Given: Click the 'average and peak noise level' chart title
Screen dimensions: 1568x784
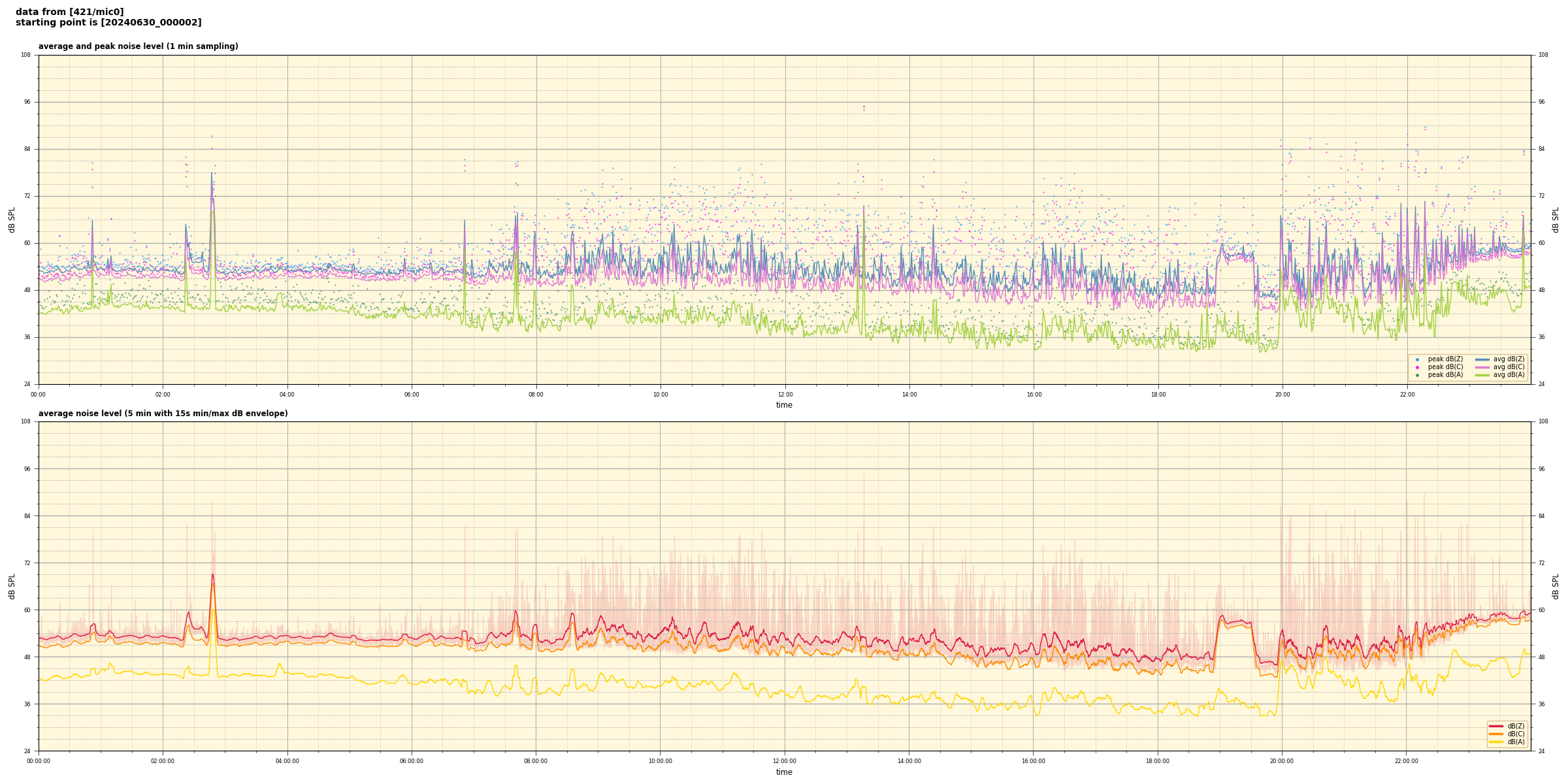Looking at the screenshot, I should click(138, 46).
